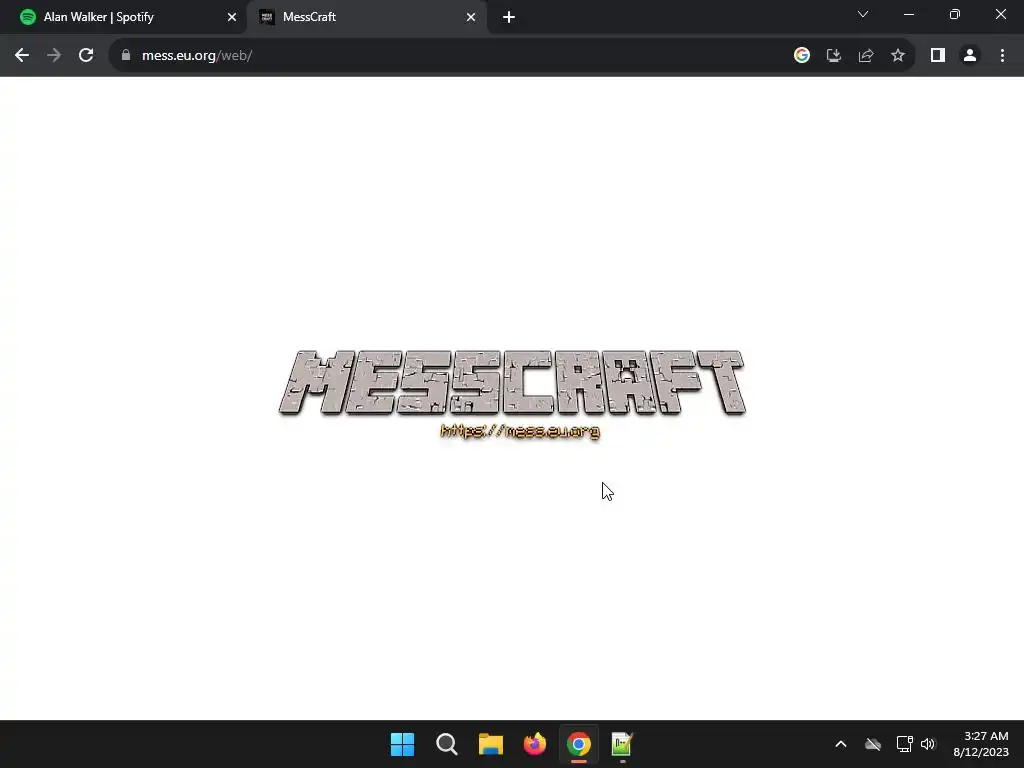
Task: Click the forward navigation arrow
Action: 54,56
